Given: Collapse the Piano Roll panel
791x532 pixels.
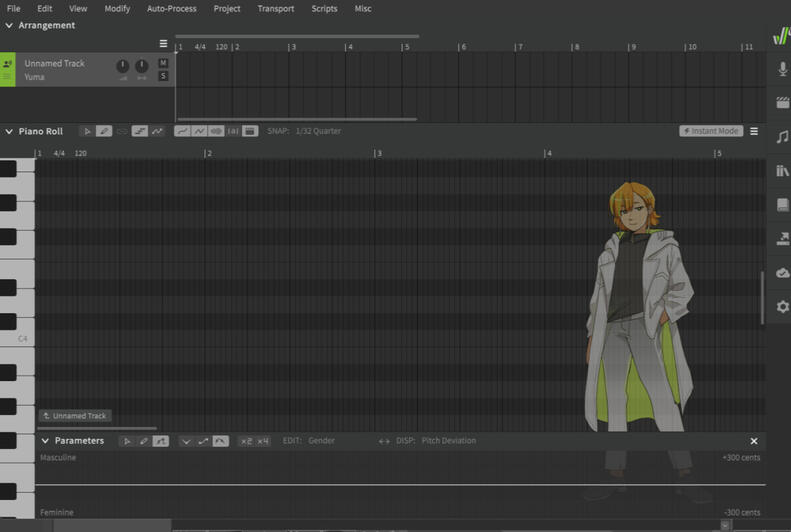Looking at the screenshot, I should point(9,131).
